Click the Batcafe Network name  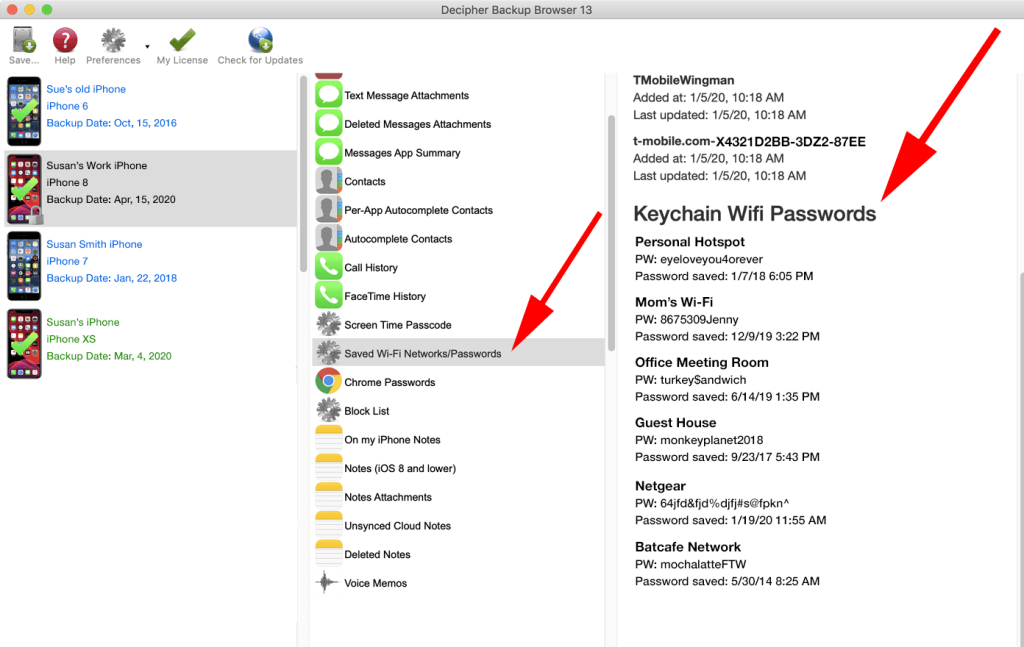click(x=688, y=547)
